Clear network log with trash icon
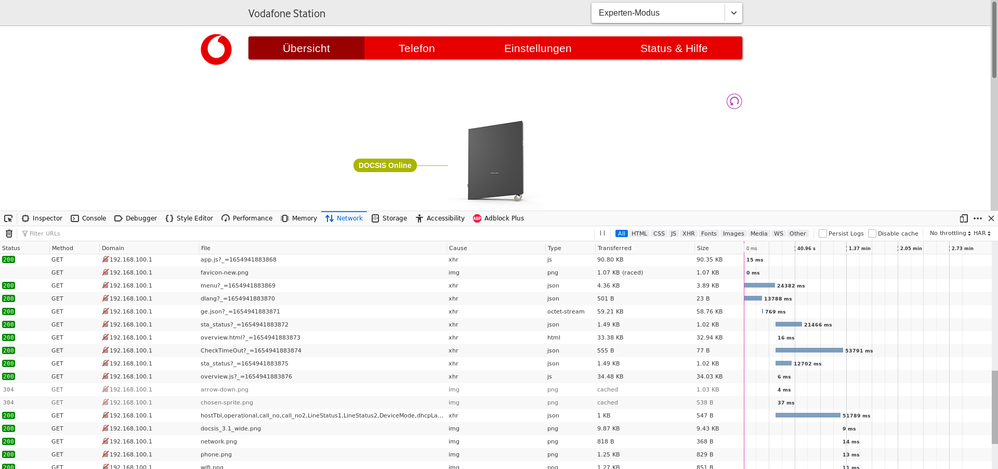 [9, 234]
